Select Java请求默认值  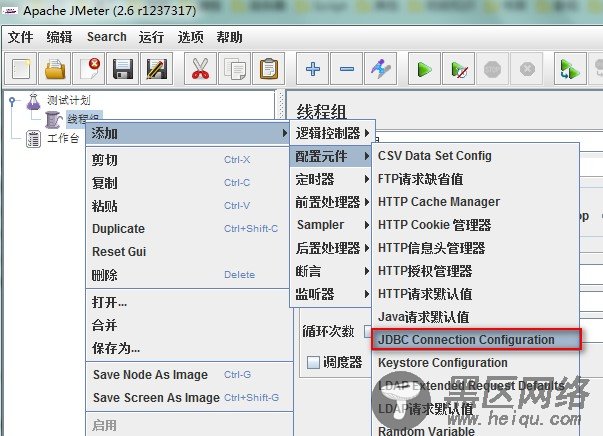pos(475,317)
